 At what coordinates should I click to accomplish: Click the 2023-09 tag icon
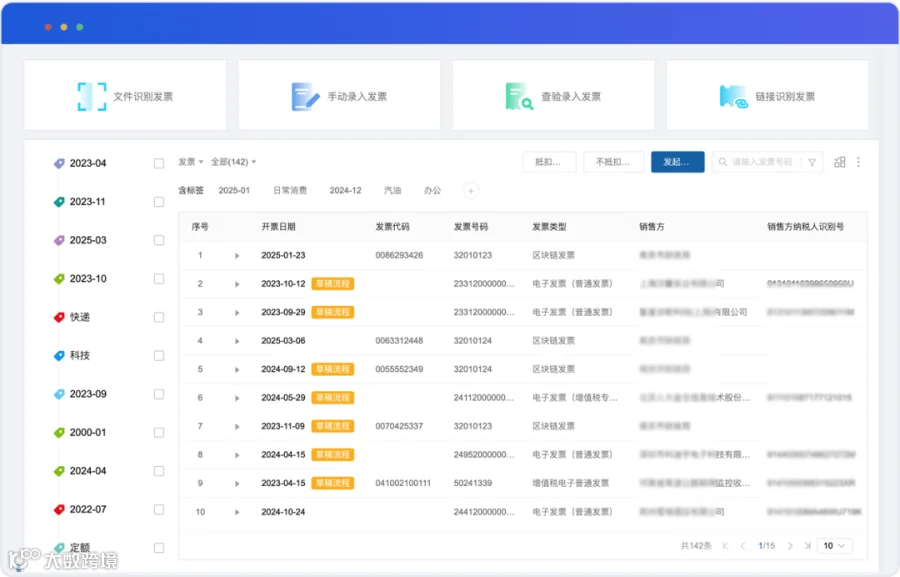pos(59,394)
